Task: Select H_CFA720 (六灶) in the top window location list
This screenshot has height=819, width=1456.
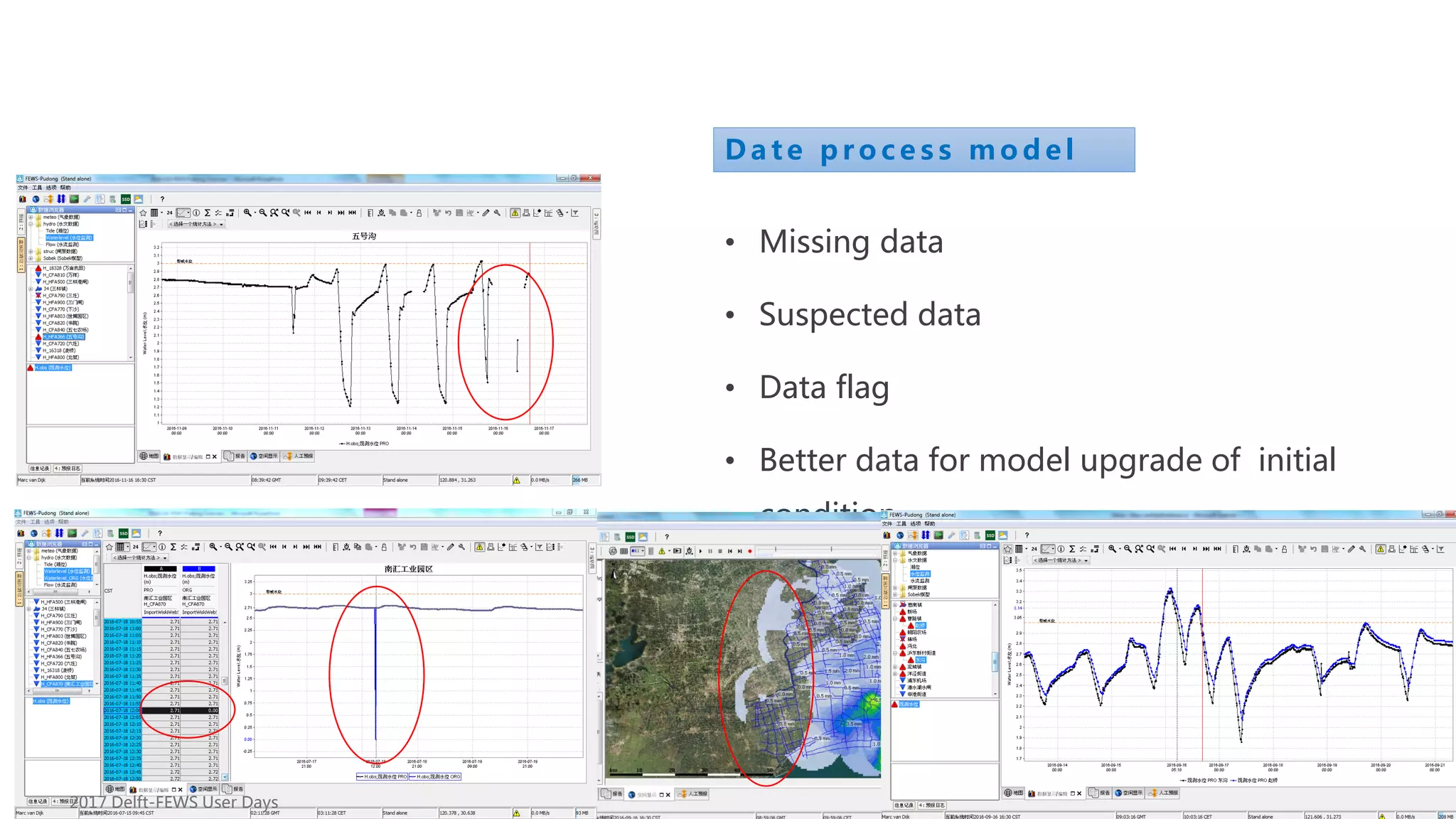Action: tap(61, 343)
